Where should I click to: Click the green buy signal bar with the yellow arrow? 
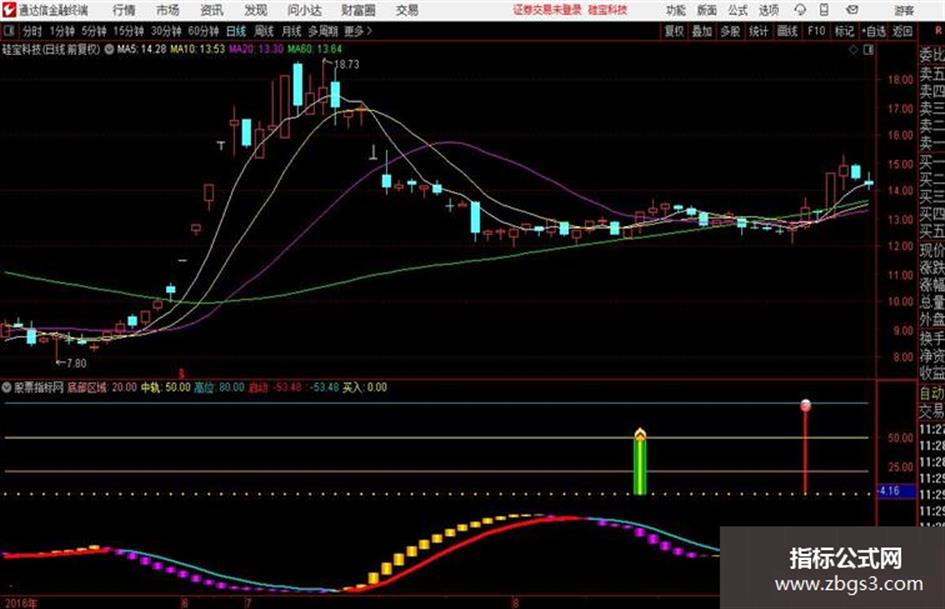pyautogui.click(x=640, y=461)
